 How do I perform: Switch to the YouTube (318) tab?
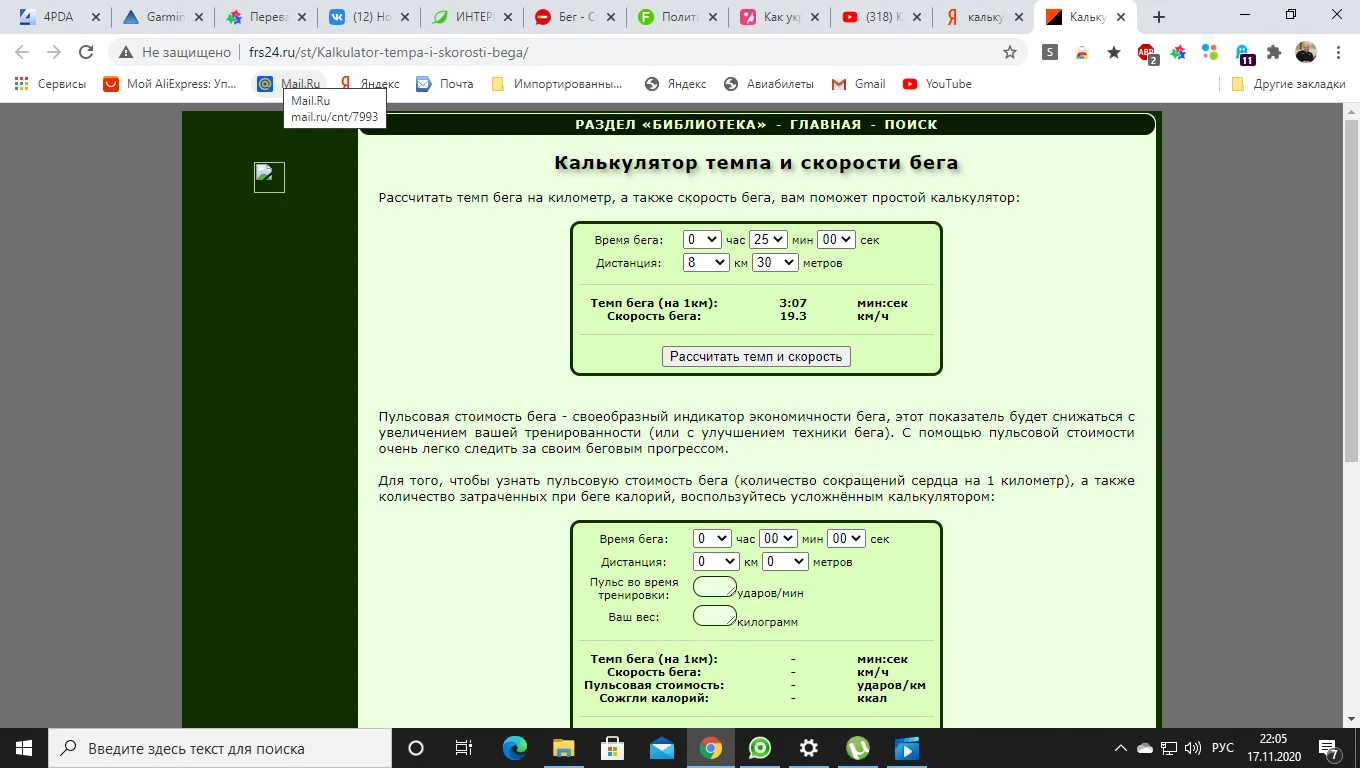[880, 17]
